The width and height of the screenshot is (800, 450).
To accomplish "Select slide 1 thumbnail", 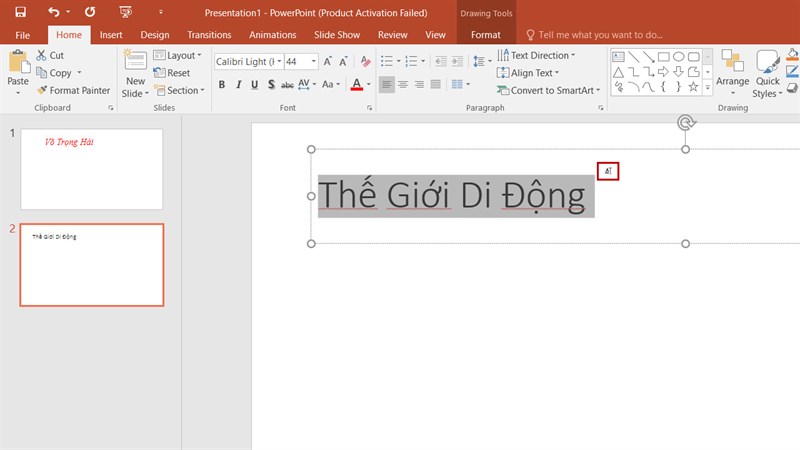I will (92, 169).
